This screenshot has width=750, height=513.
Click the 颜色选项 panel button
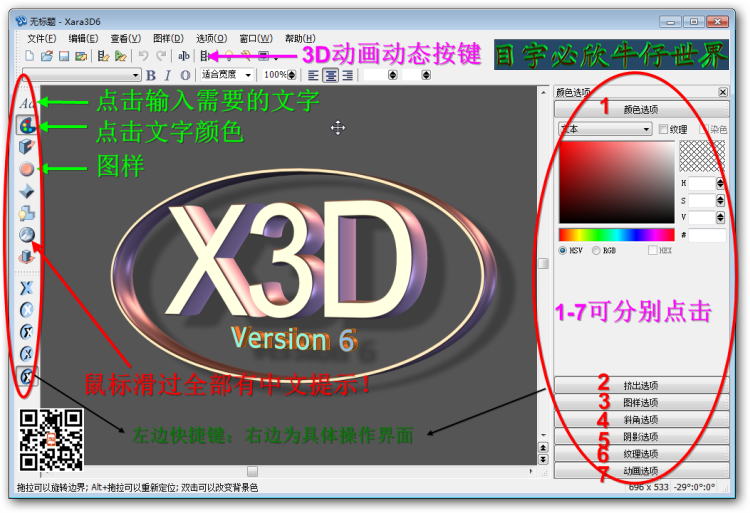641,109
